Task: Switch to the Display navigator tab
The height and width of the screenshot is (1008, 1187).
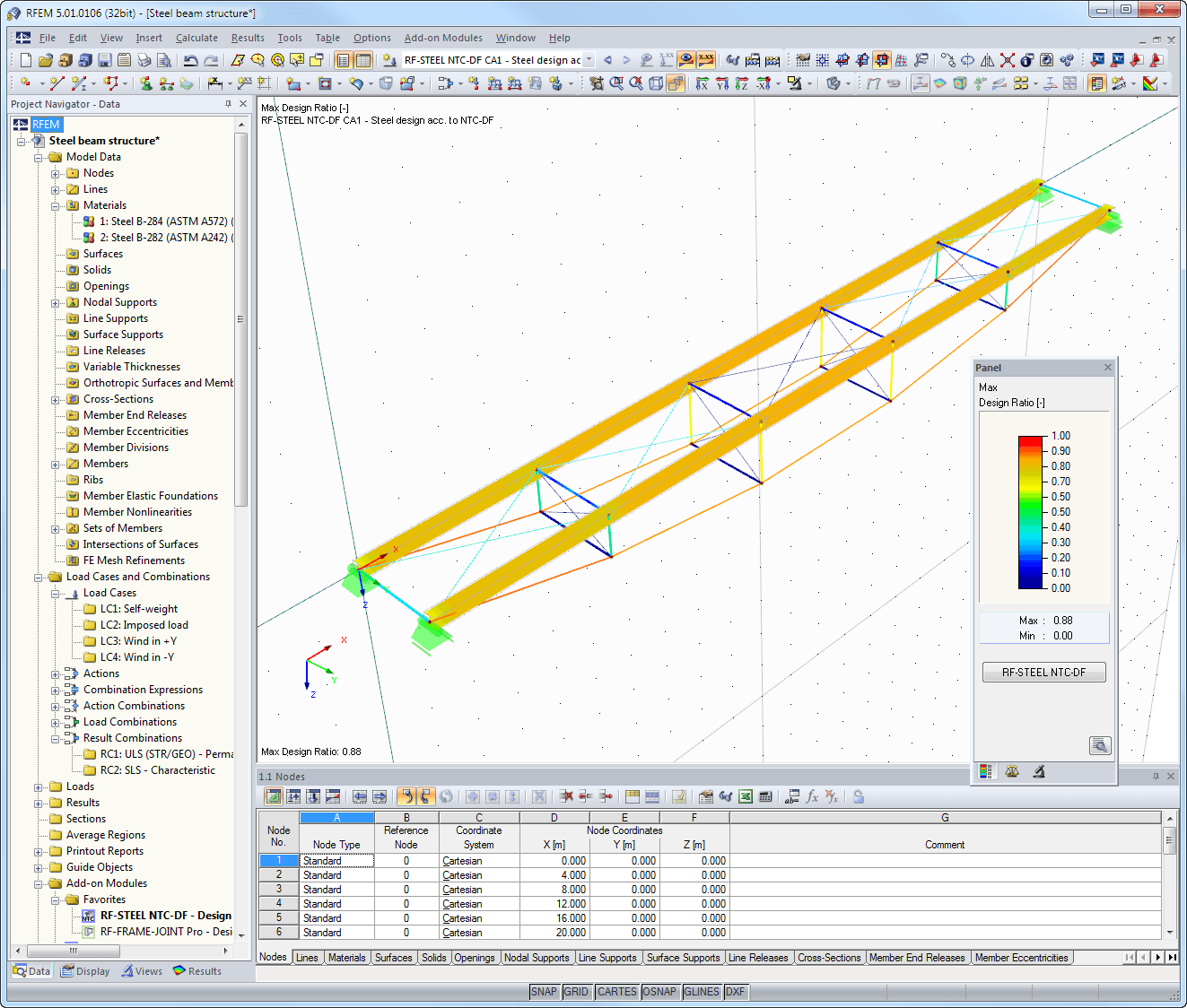Action: (x=85, y=971)
